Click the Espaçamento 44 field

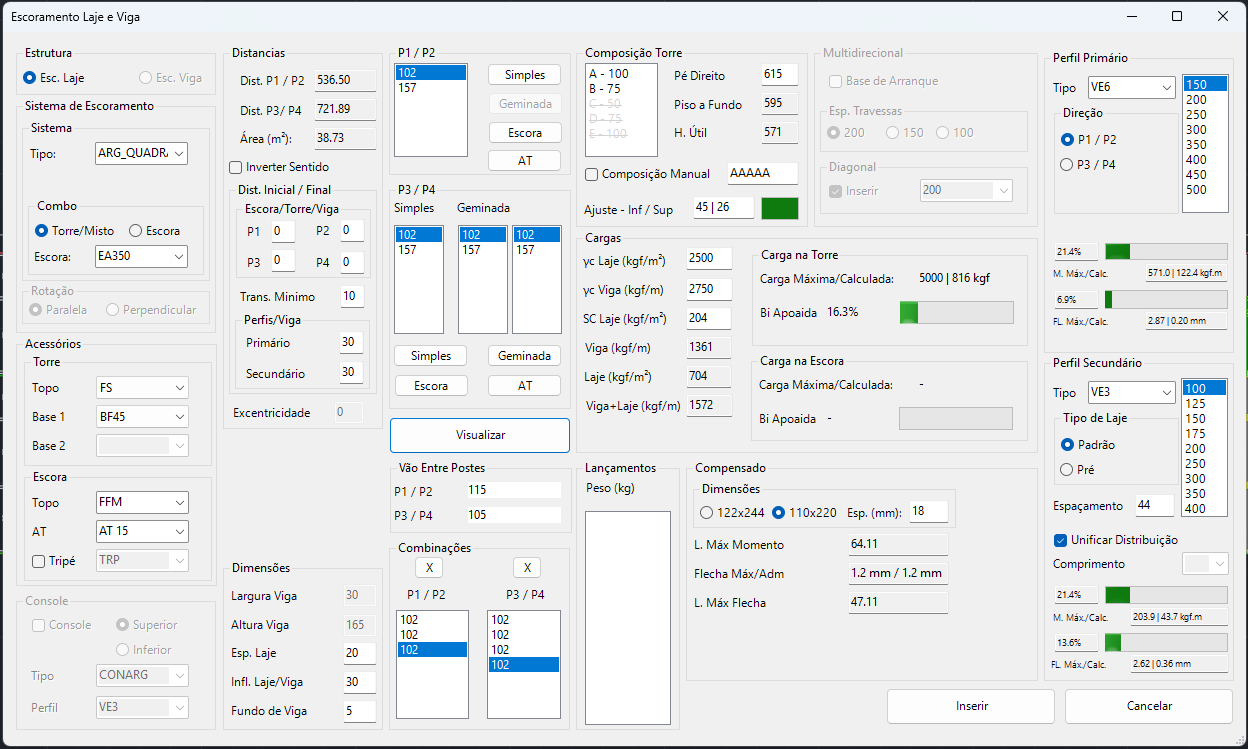pos(1154,506)
